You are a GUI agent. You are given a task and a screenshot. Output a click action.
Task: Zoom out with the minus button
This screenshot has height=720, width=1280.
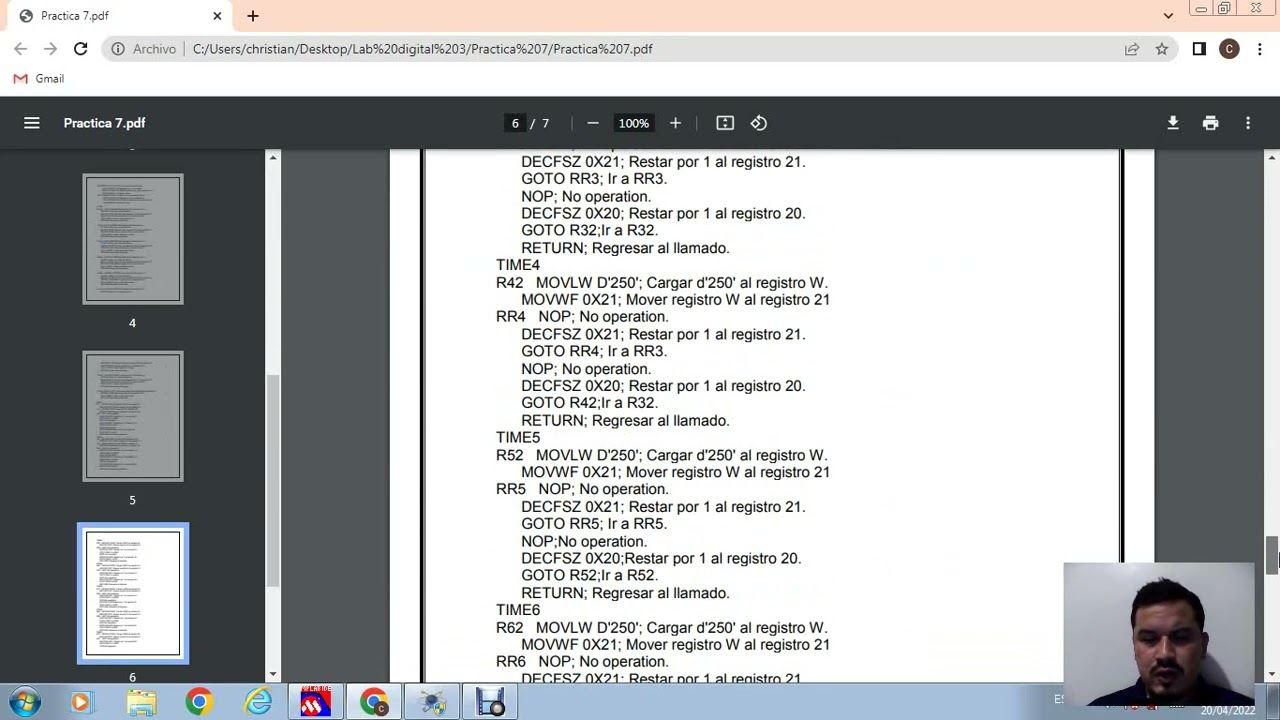(593, 123)
